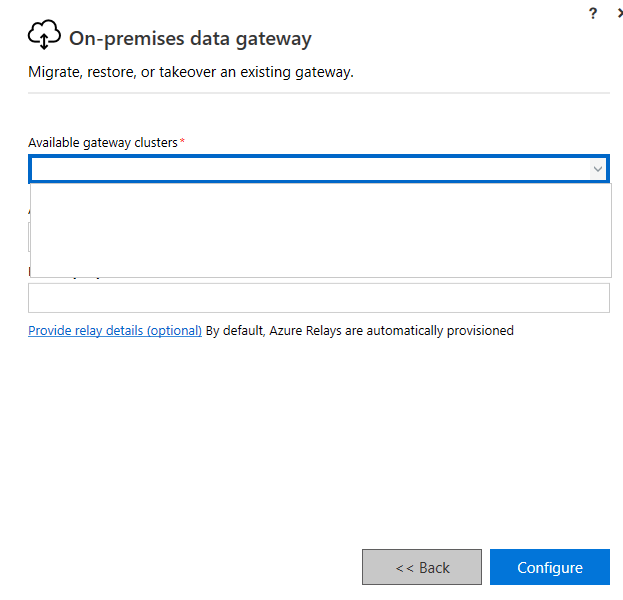The image size is (623, 600).
Task: Click the recovery key input field
Action: [x=319, y=298]
